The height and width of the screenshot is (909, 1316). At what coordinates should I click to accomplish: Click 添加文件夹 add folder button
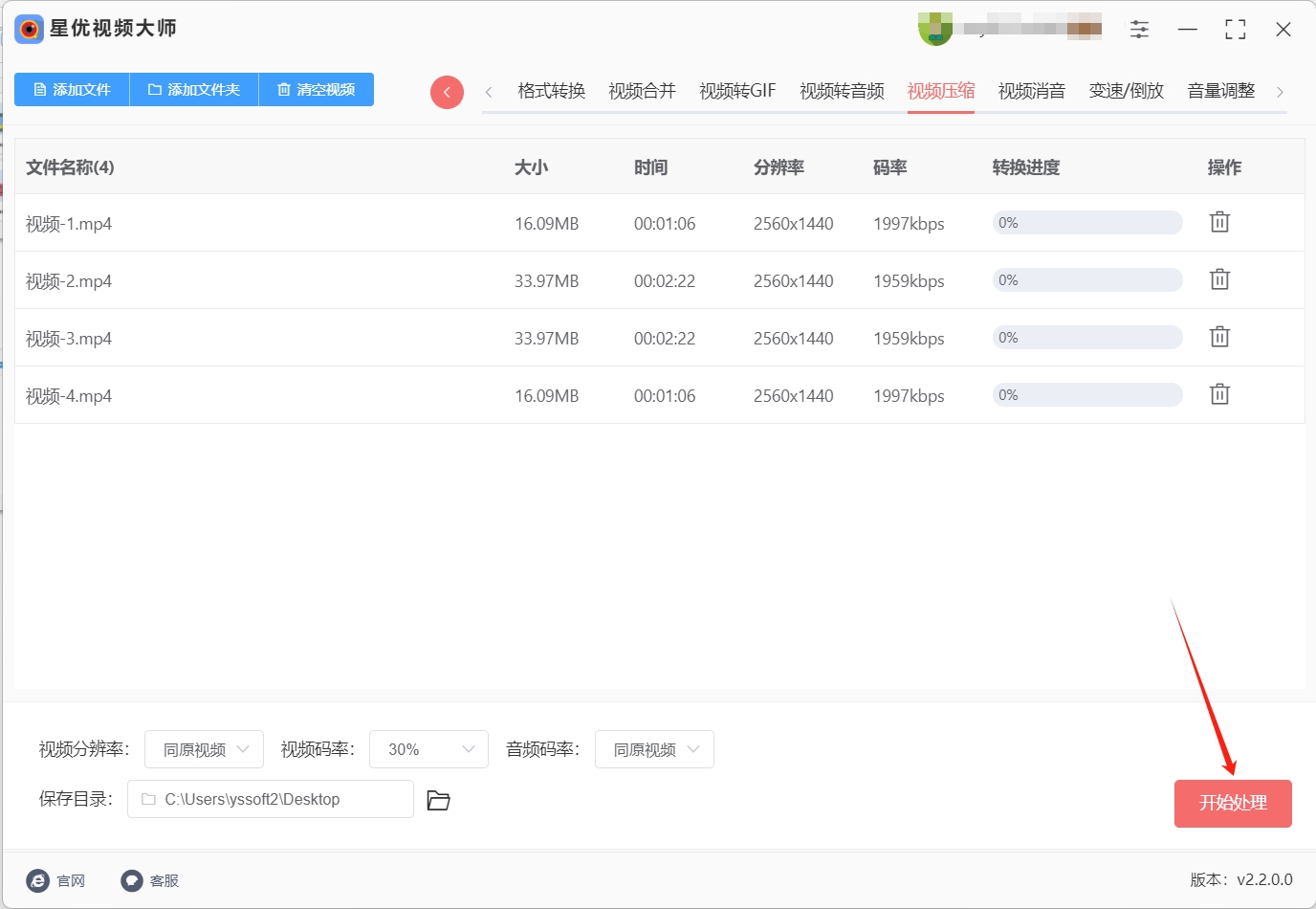tap(194, 89)
